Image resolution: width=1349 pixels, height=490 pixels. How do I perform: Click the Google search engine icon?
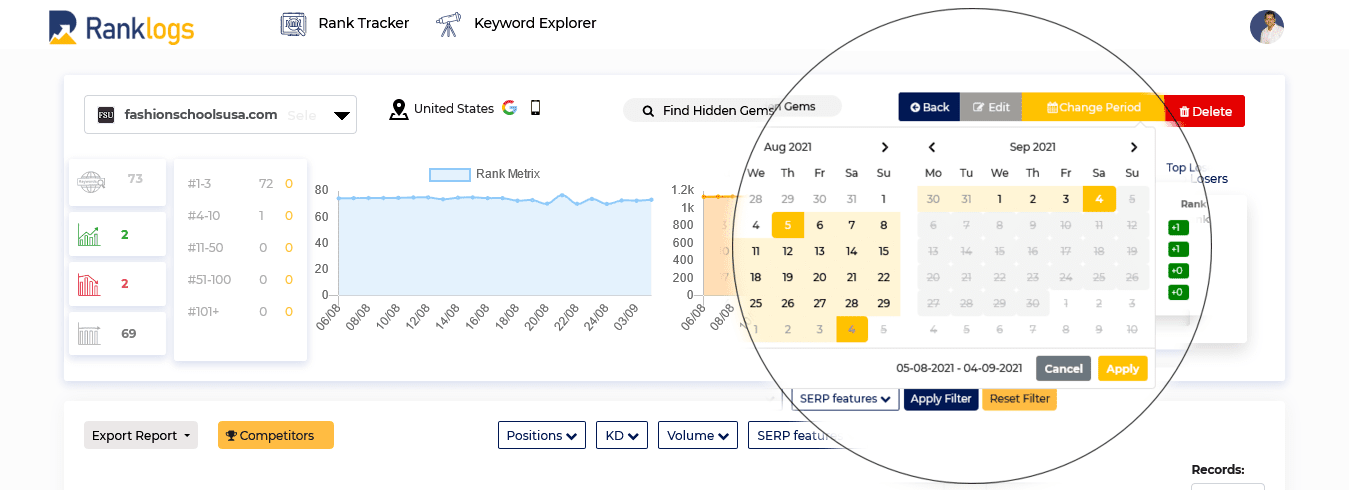click(509, 108)
